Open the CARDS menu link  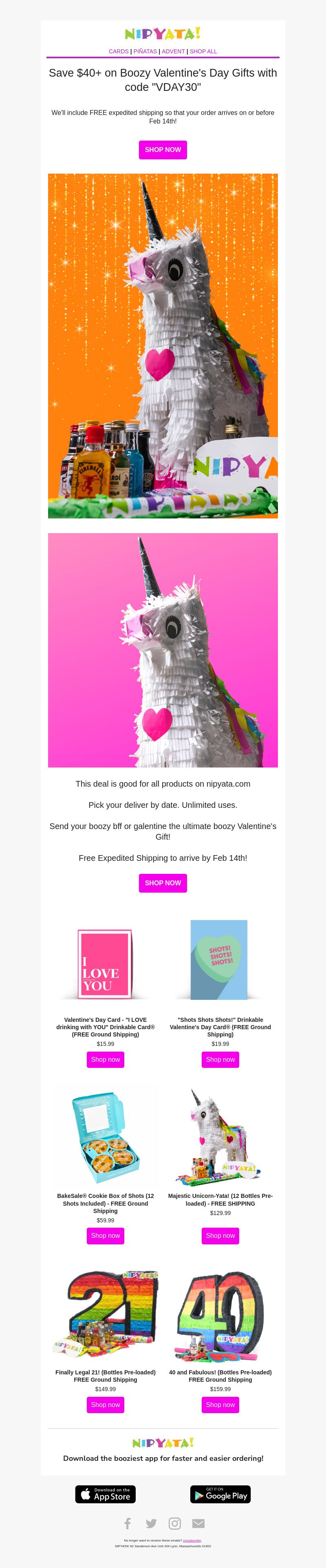(119, 52)
